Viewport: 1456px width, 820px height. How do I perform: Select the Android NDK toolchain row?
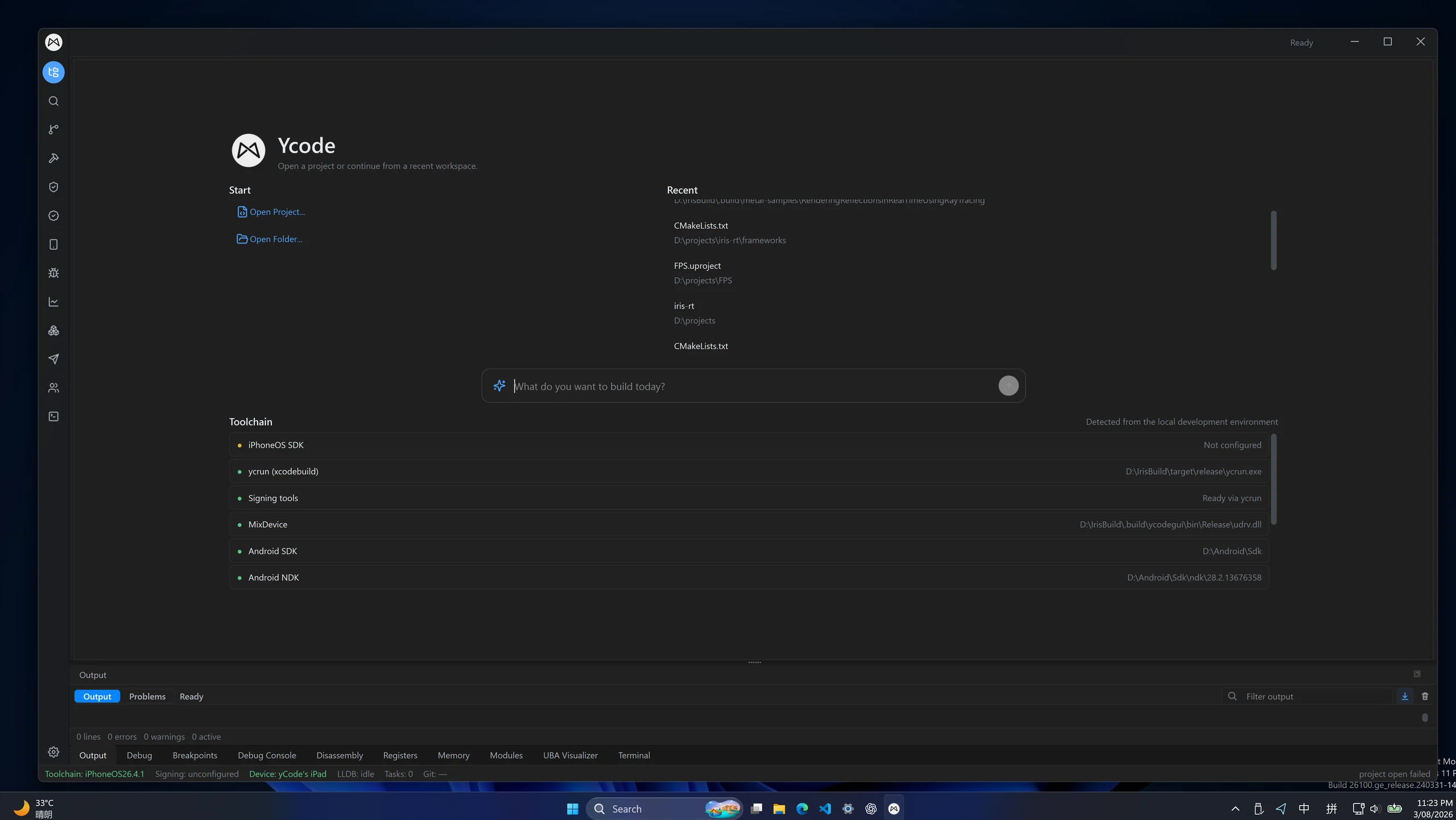(749, 577)
